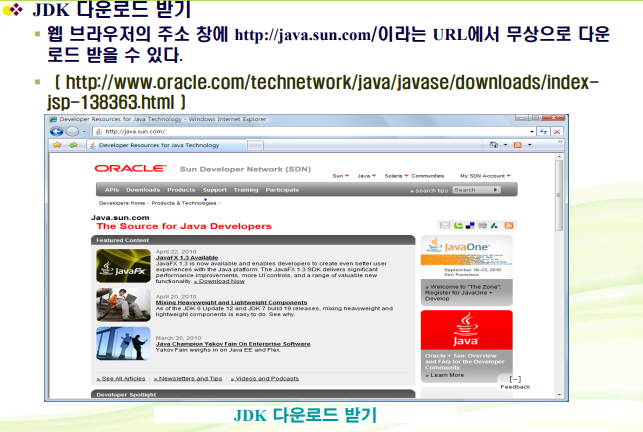
Task: Click the address bar showing http://java.sun.com/
Action: click(312, 132)
